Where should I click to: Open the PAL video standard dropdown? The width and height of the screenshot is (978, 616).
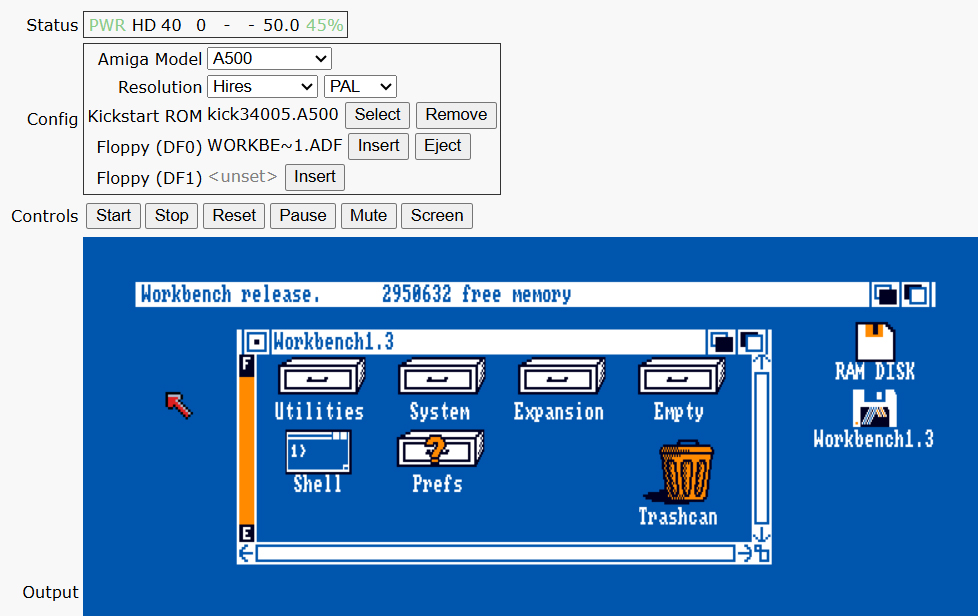coord(360,87)
